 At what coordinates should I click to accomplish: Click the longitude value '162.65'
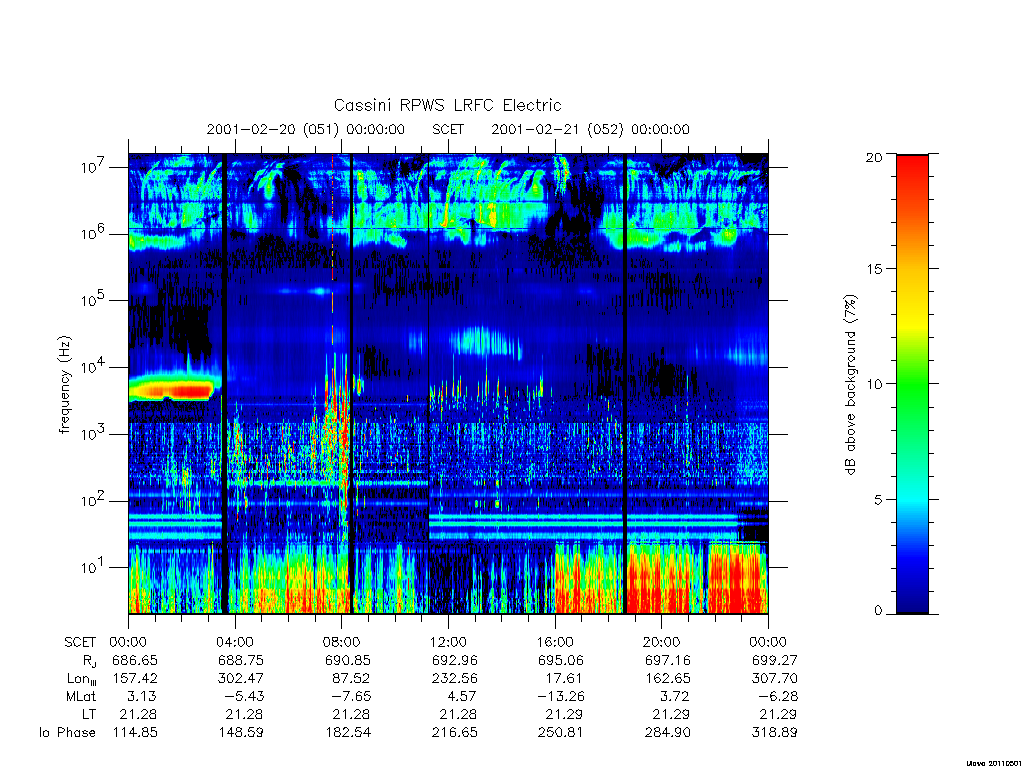667,679
